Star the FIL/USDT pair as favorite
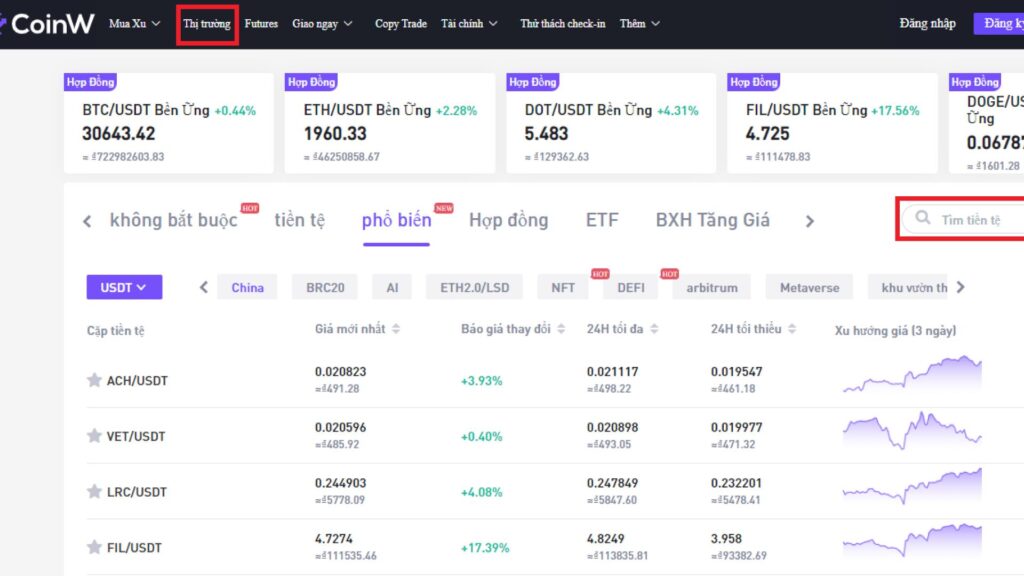The height and width of the screenshot is (576, 1024). (94, 547)
